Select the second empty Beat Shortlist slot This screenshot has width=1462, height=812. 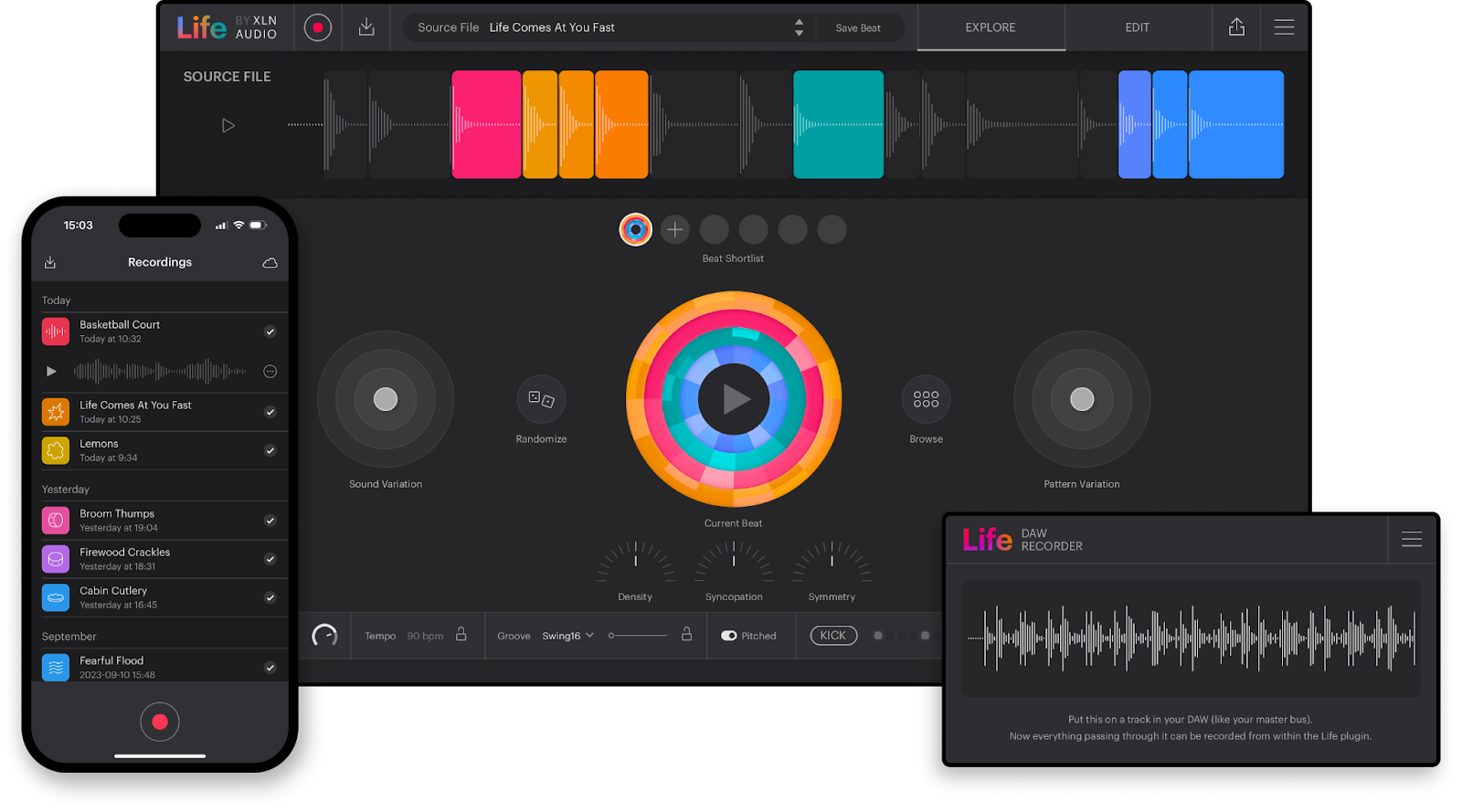(753, 229)
